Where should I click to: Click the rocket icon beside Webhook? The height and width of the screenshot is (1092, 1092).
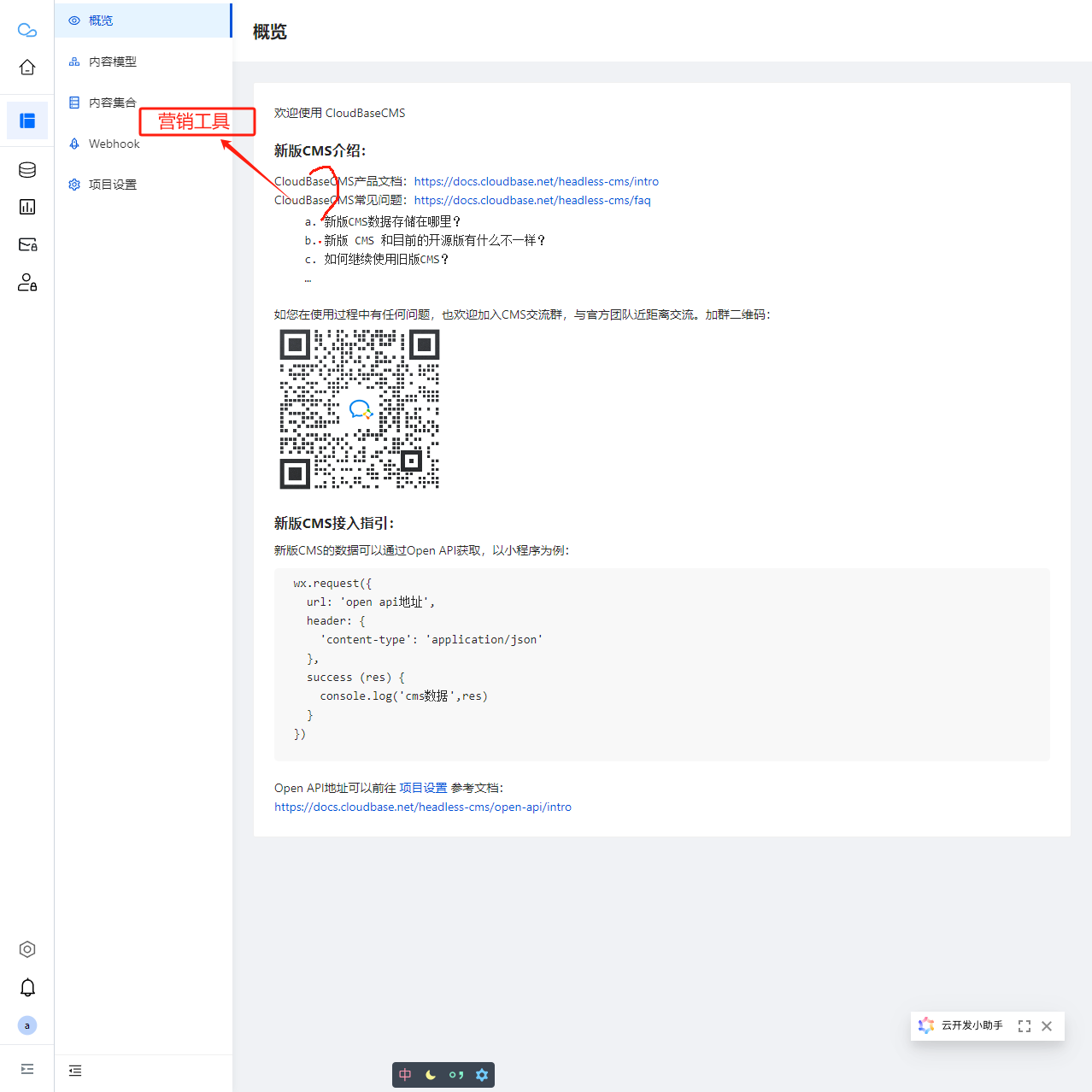coord(74,144)
